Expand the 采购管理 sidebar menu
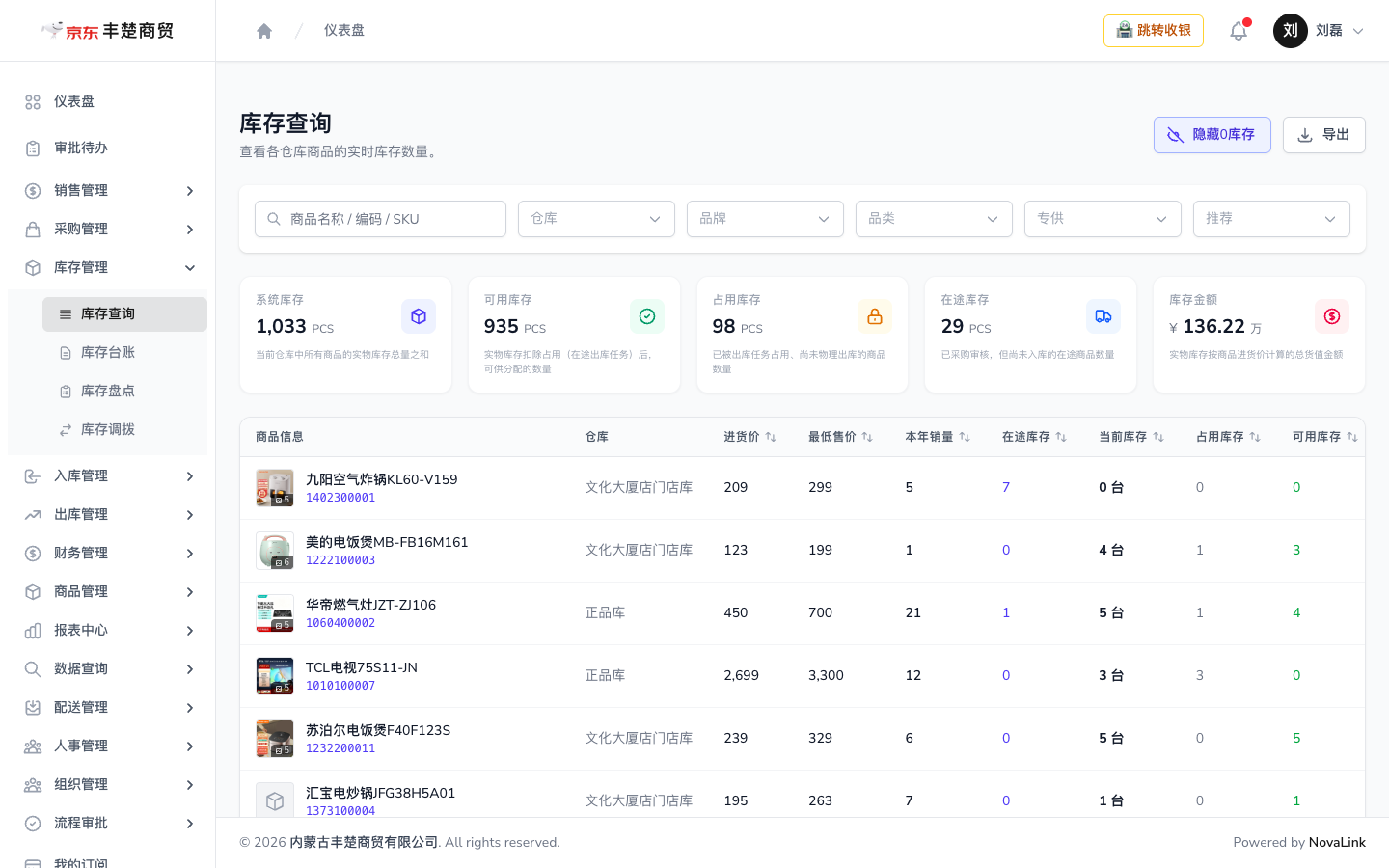Screen dimensions: 1389x868 click(108, 230)
